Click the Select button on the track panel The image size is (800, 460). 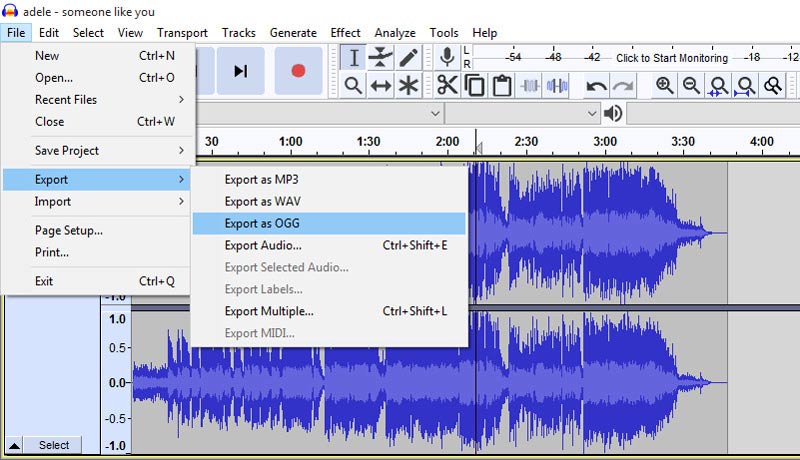54,445
